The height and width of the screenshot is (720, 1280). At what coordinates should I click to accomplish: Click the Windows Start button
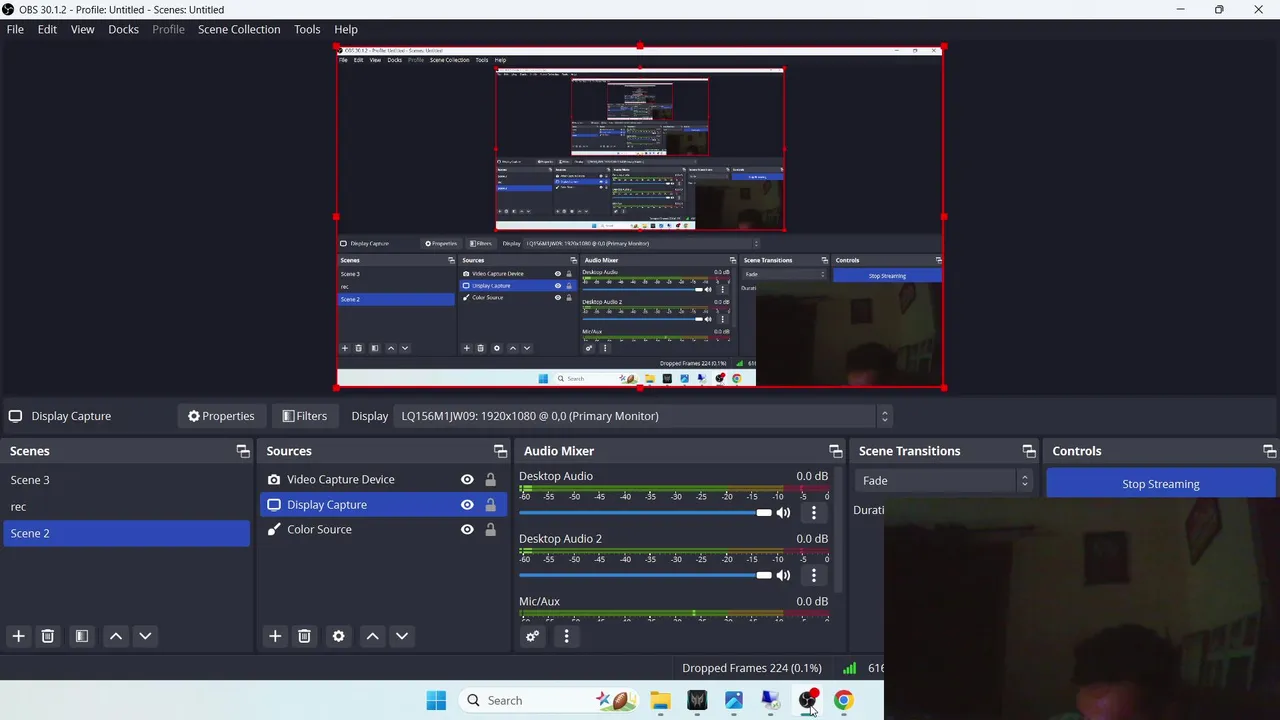click(436, 700)
